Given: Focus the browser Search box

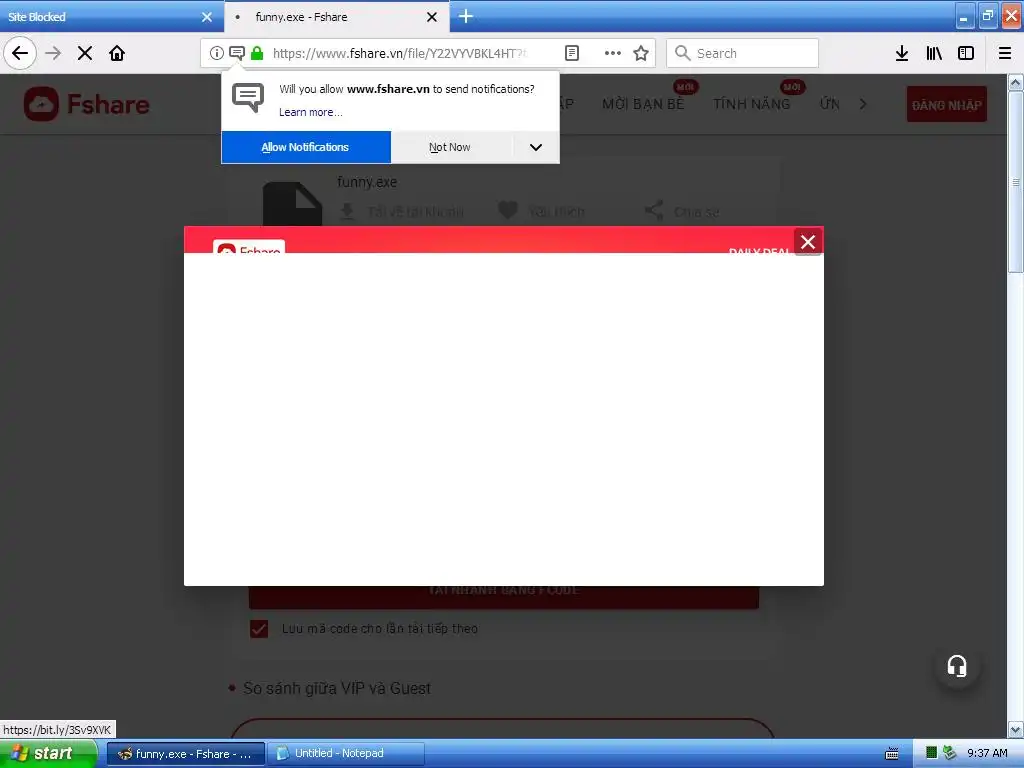Looking at the screenshot, I should point(742,53).
